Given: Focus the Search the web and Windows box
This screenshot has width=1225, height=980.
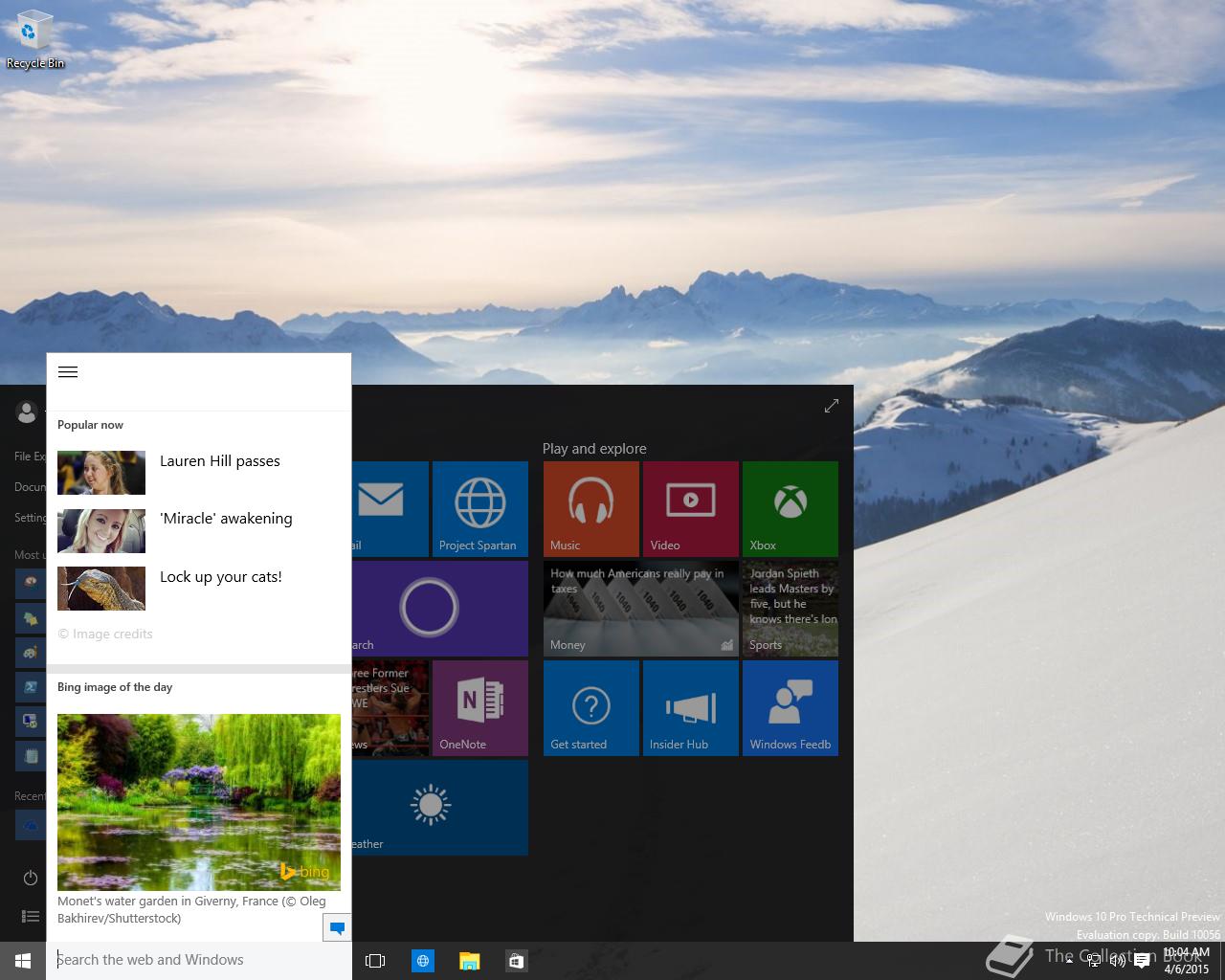Looking at the screenshot, I should [x=199, y=960].
